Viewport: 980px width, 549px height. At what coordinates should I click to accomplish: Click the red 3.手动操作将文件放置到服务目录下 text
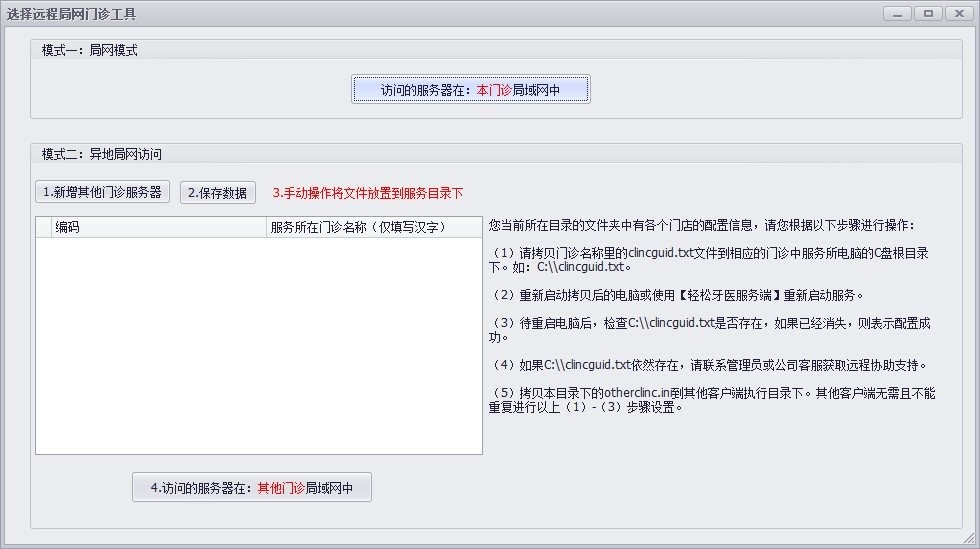[x=368, y=193]
